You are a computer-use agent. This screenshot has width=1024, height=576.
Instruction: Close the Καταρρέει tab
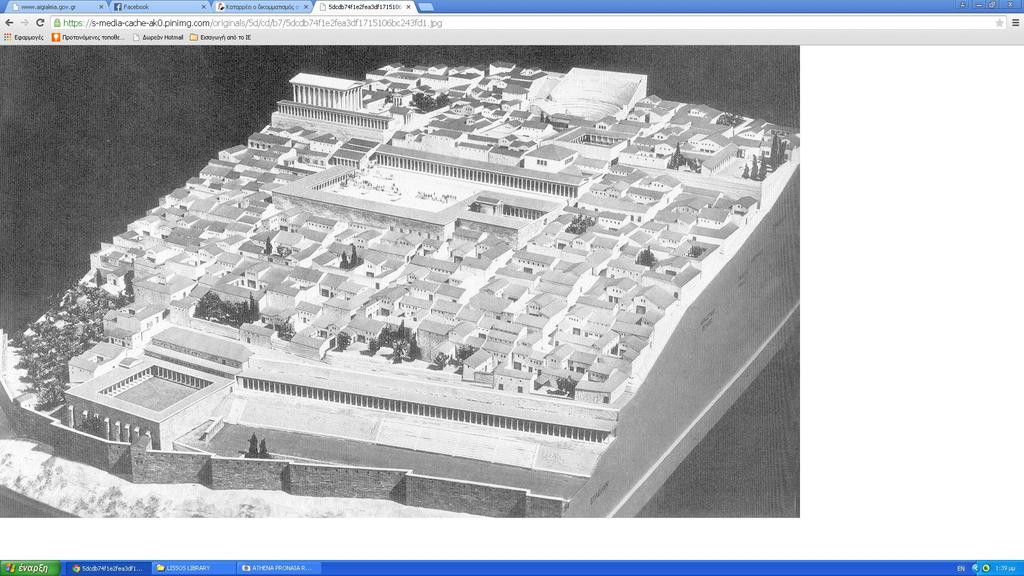point(306,7)
